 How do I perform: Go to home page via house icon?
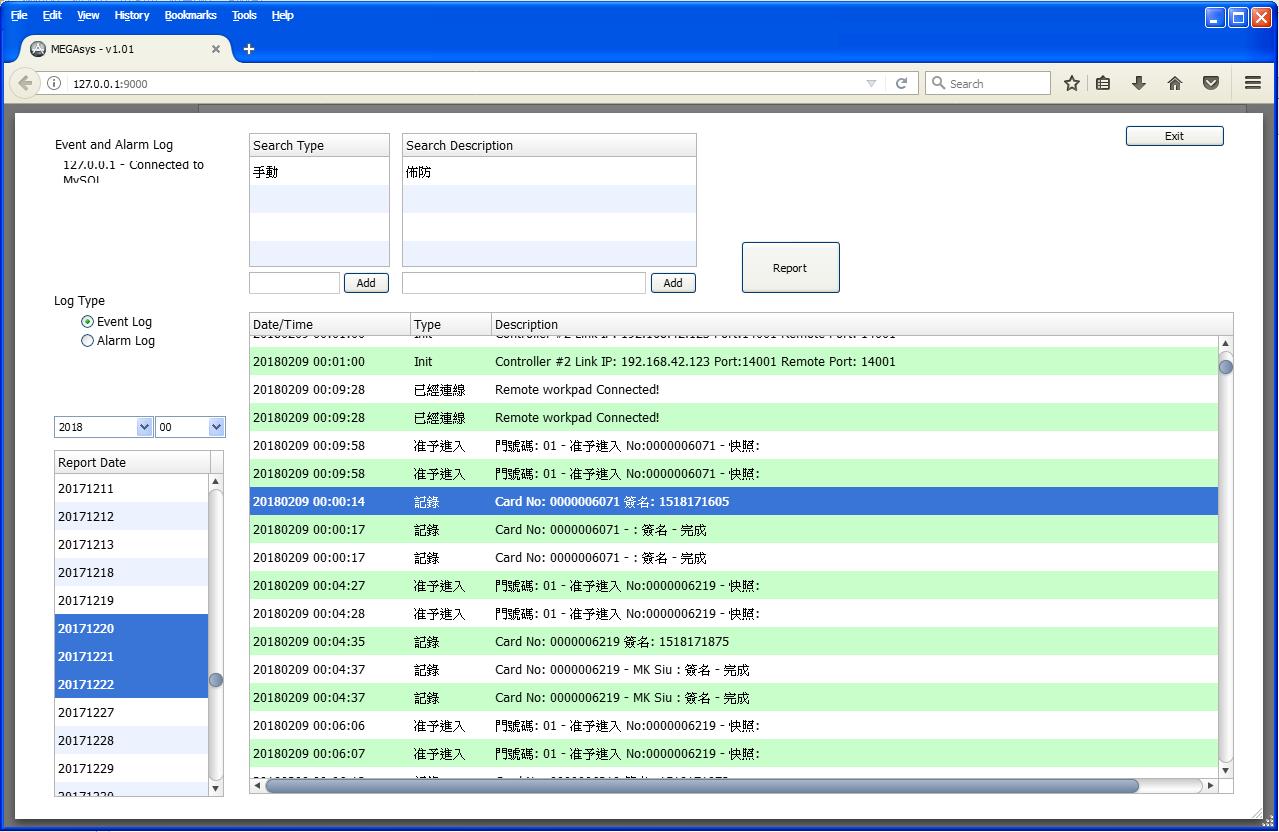1175,84
